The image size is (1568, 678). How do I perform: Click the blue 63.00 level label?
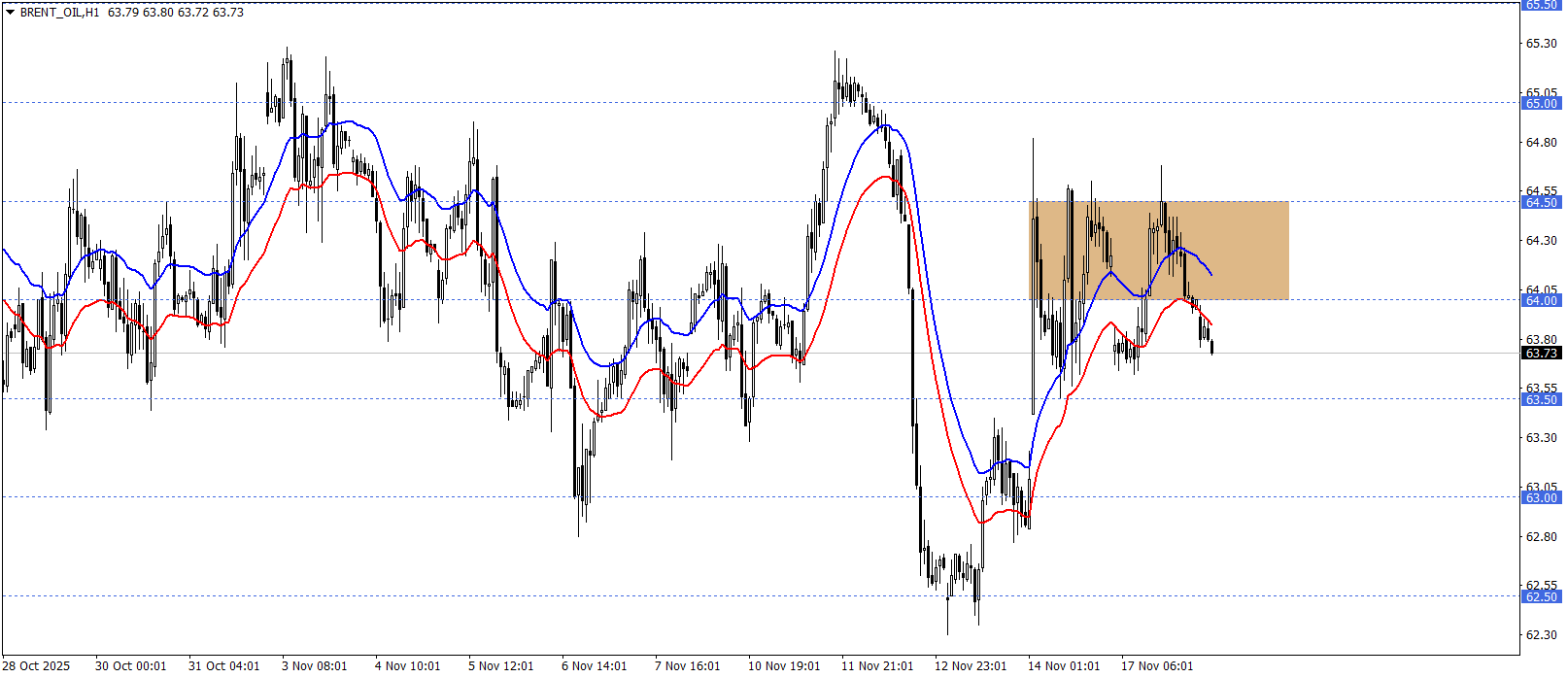[x=1541, y=497]
